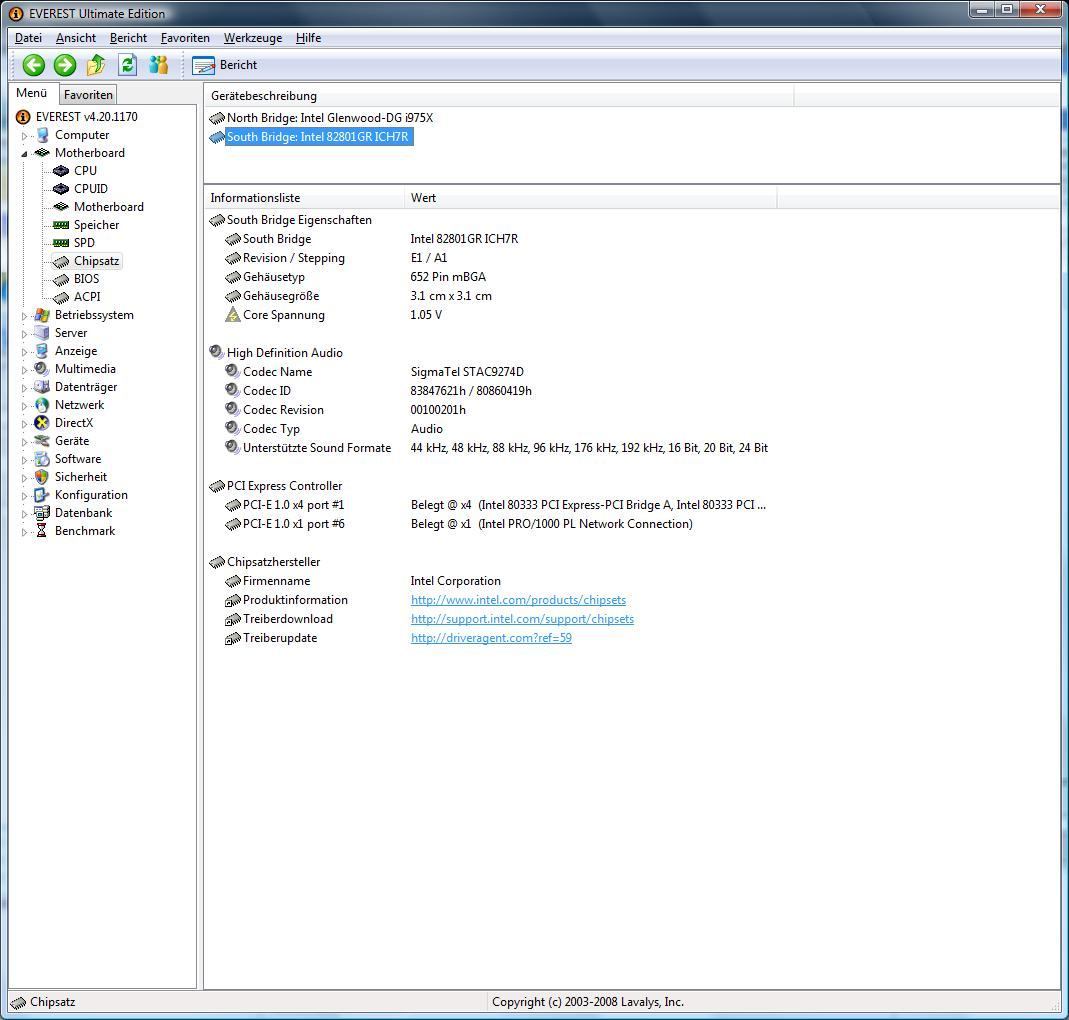1069x1020 pixels.
Task: Expand the Konfiguration tree node
Action: 25,496
